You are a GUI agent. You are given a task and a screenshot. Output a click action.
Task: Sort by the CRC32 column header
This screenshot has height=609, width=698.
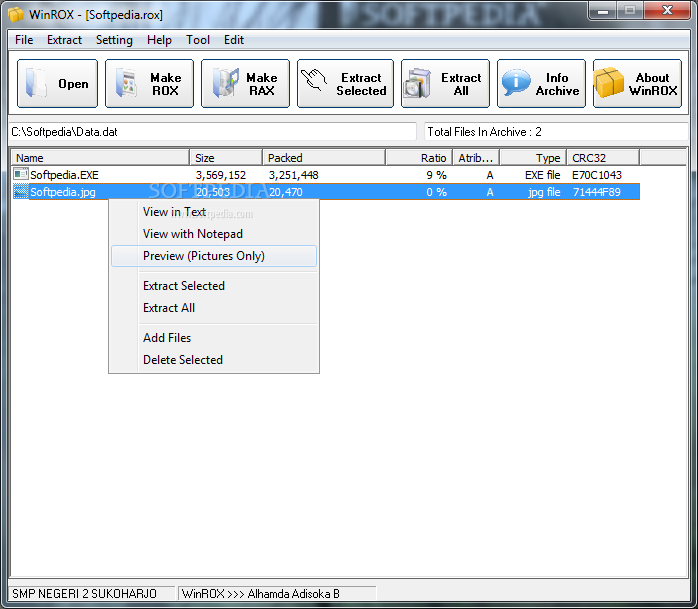click(x=603, y=158)
